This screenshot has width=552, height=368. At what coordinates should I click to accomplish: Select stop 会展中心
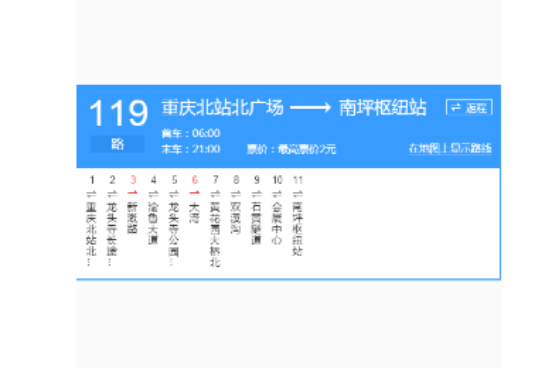point(277,223)
